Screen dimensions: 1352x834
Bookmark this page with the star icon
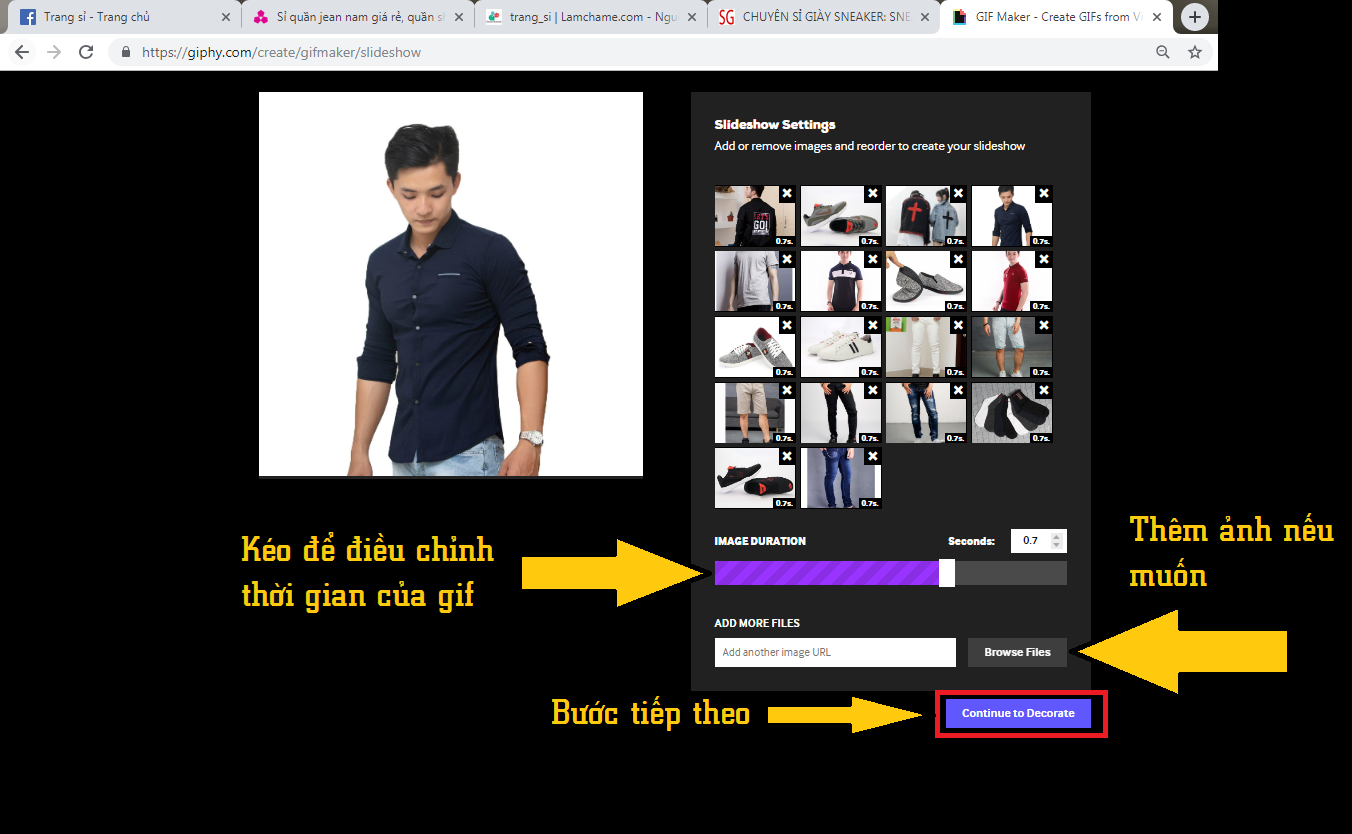(x=1194, y=52)
